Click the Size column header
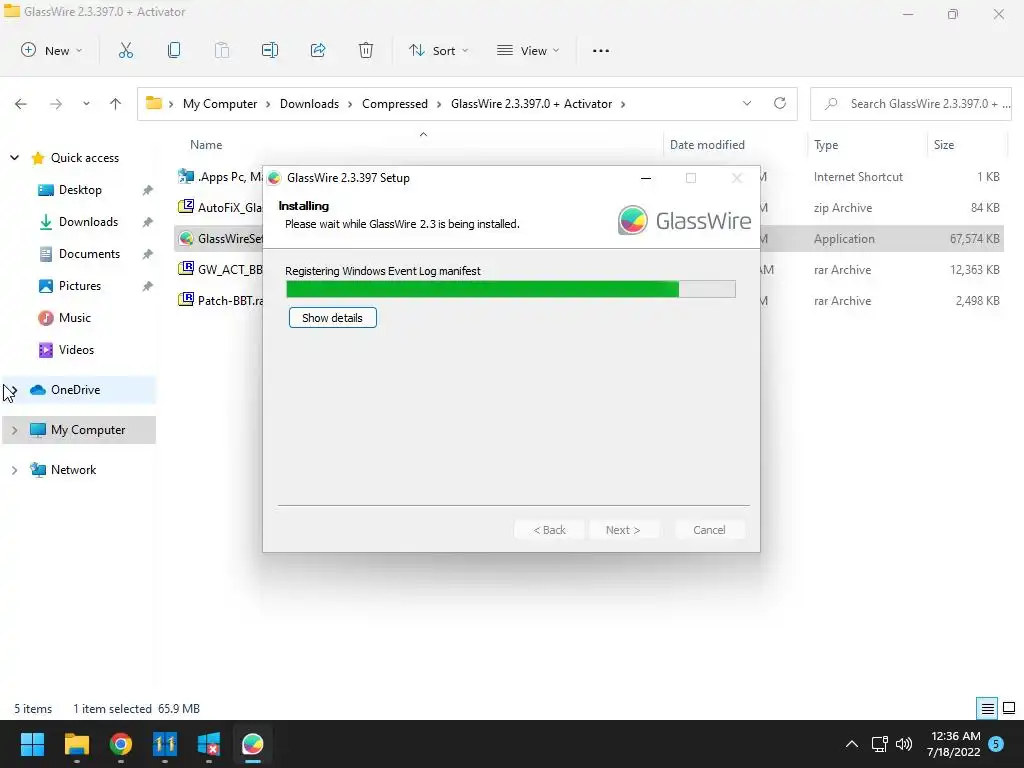Screen dimensions: 1024x768 coord(944,144)
